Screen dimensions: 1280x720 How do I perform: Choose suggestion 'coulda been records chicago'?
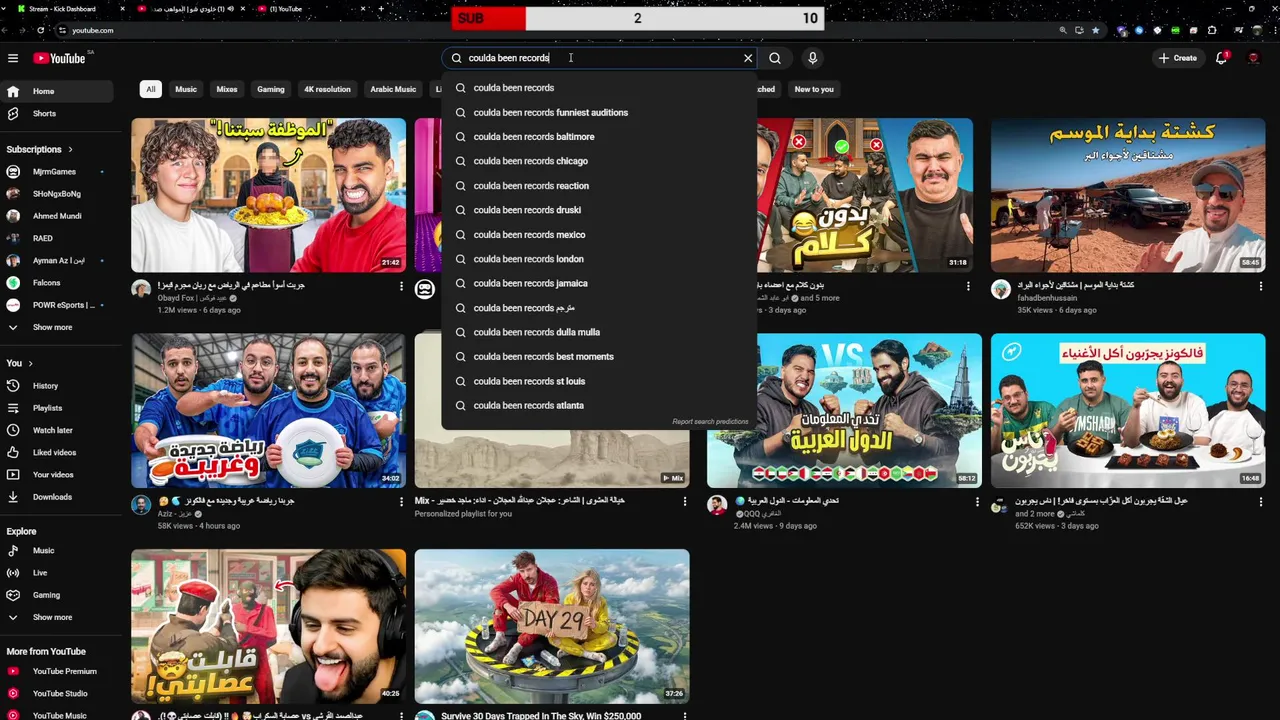pos(598,161)
